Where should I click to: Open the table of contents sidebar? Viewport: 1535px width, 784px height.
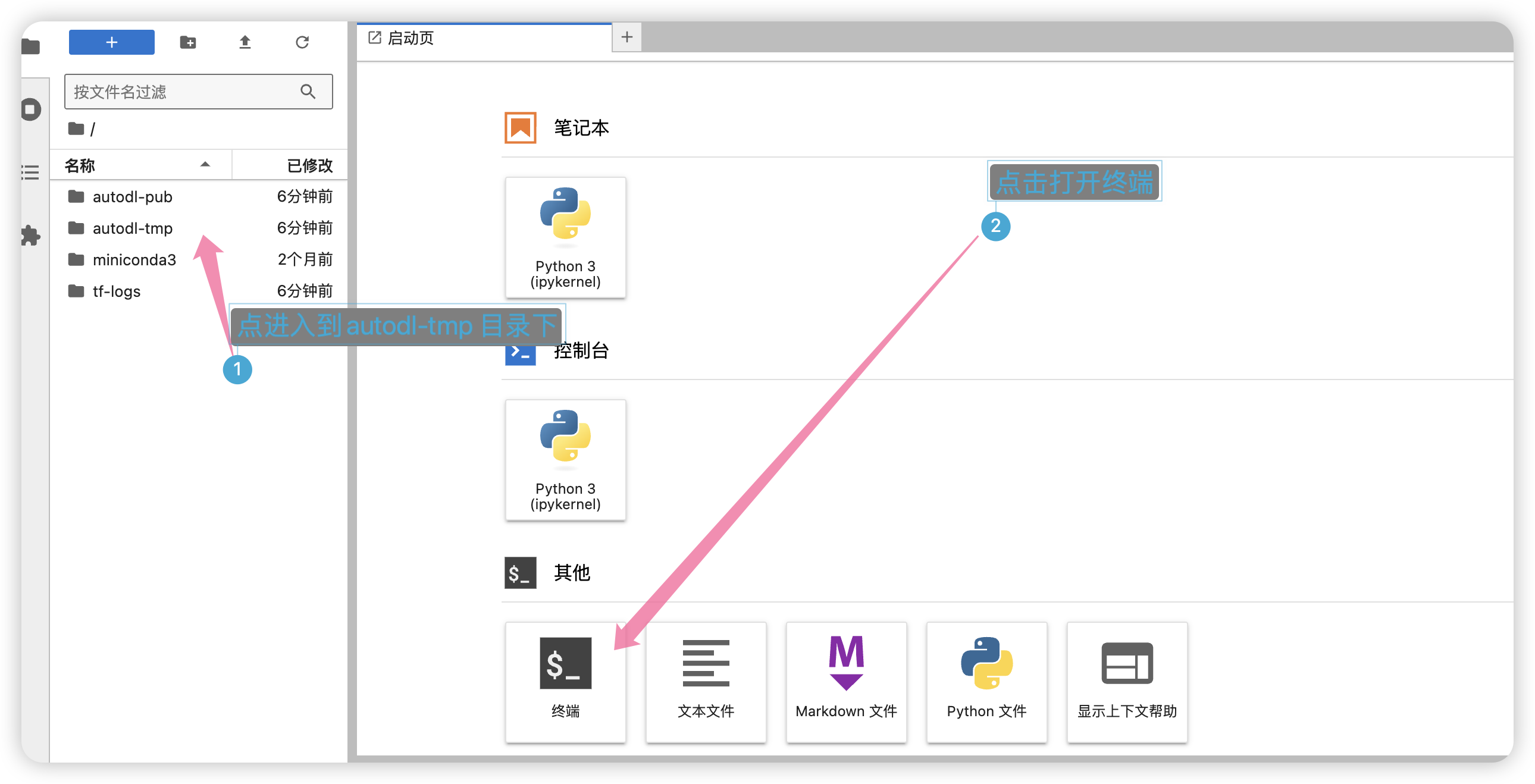point(31,173)
